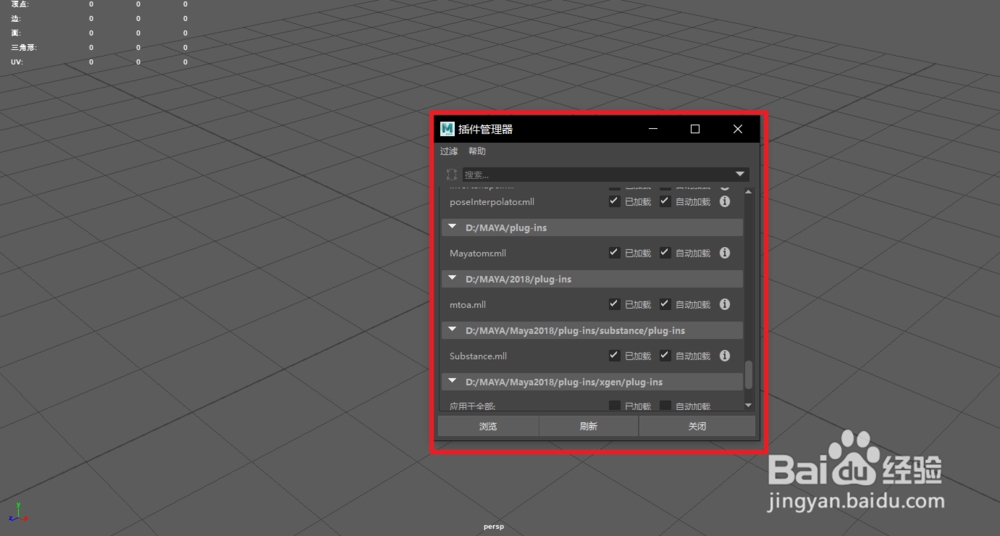Open the 过滤 menu

coord(449,151)
